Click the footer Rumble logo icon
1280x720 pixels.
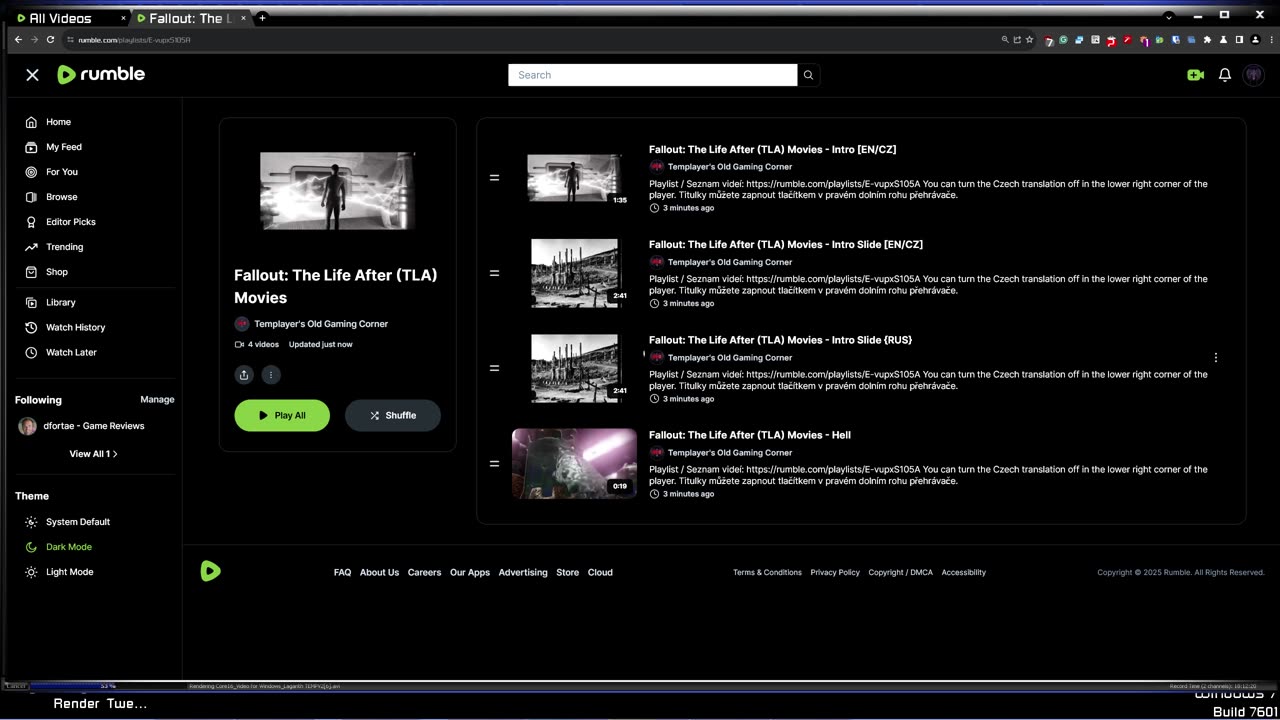click(x=210, y=571)
